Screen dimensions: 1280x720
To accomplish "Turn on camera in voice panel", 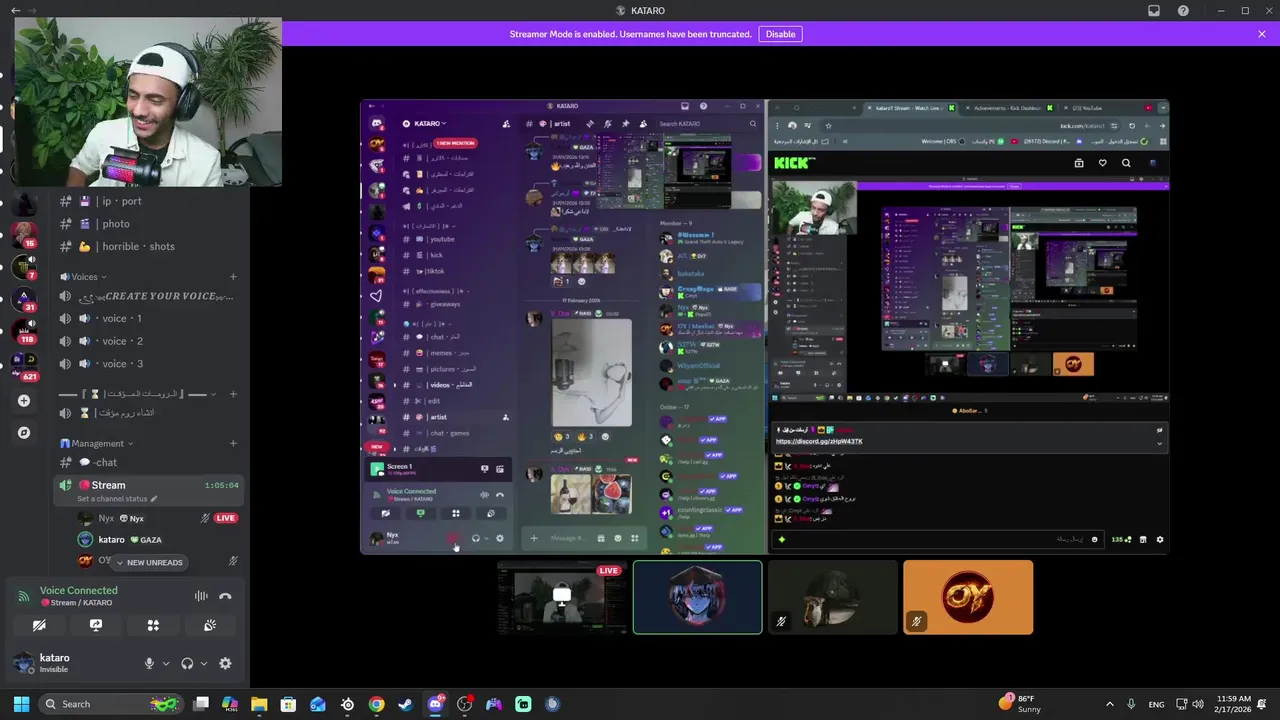I will [39, 625].
